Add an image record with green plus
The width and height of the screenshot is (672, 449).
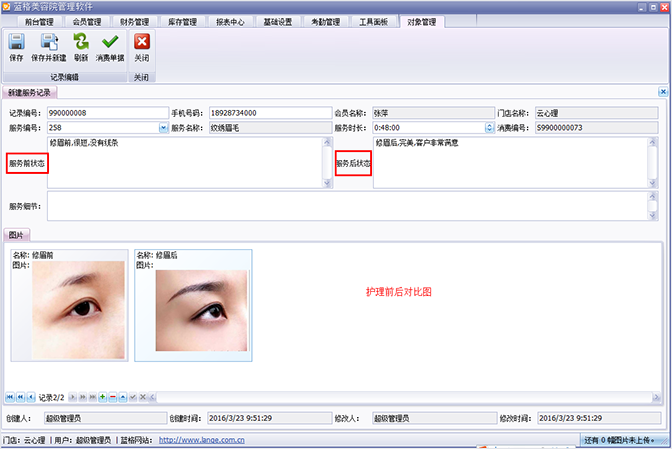click(x=102, y=397)
